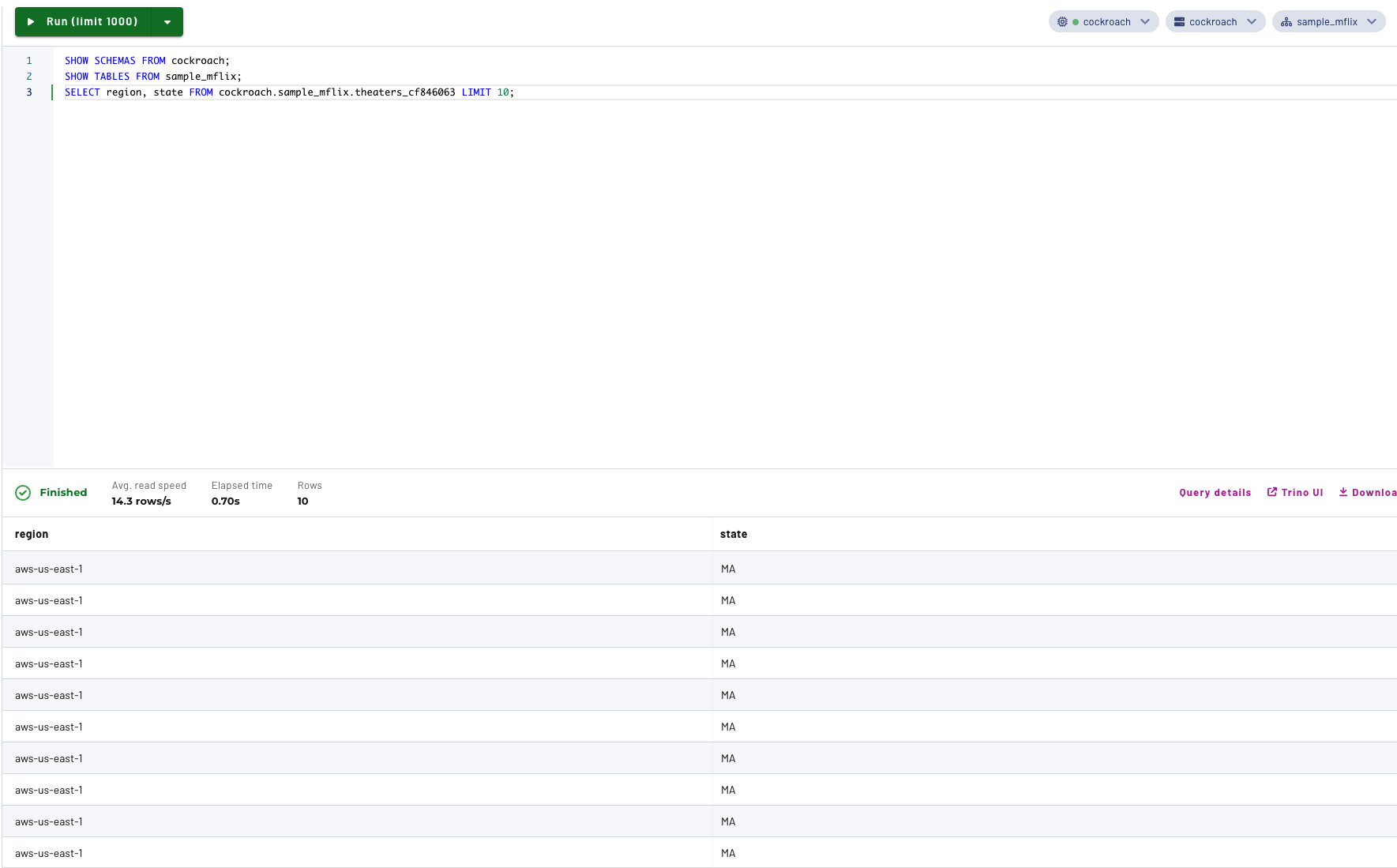Click the cluster gear icon beside cockroach
1397x868 pixels.
(x=1062, y=22)
